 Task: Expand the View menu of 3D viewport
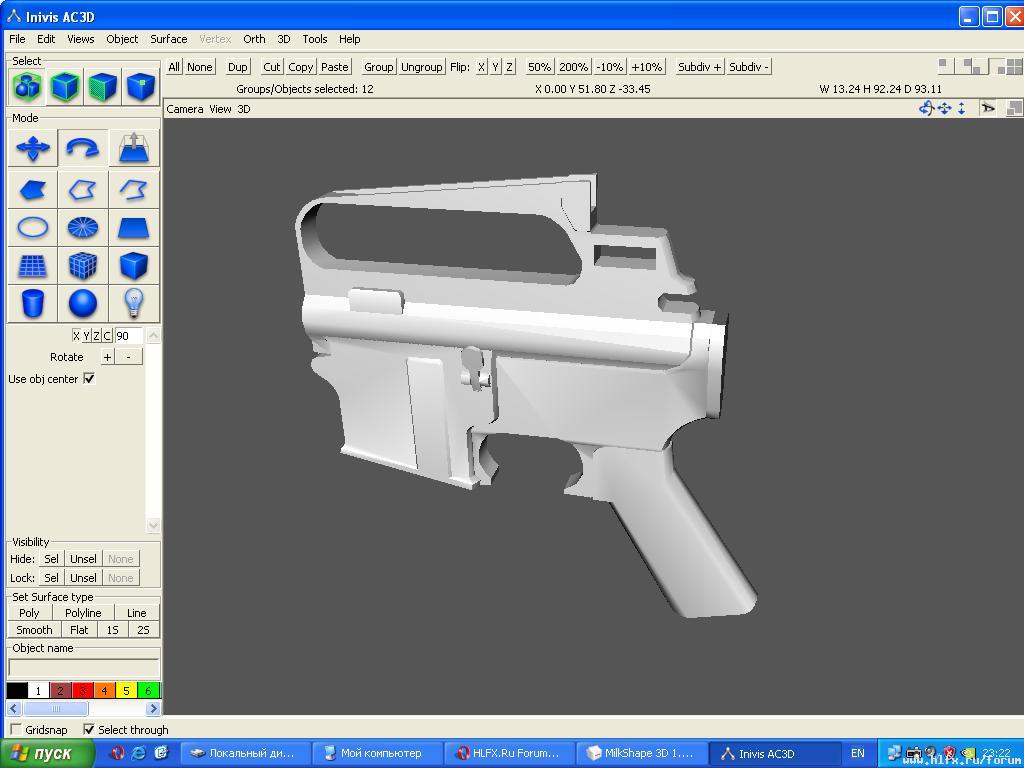[220, 109]
